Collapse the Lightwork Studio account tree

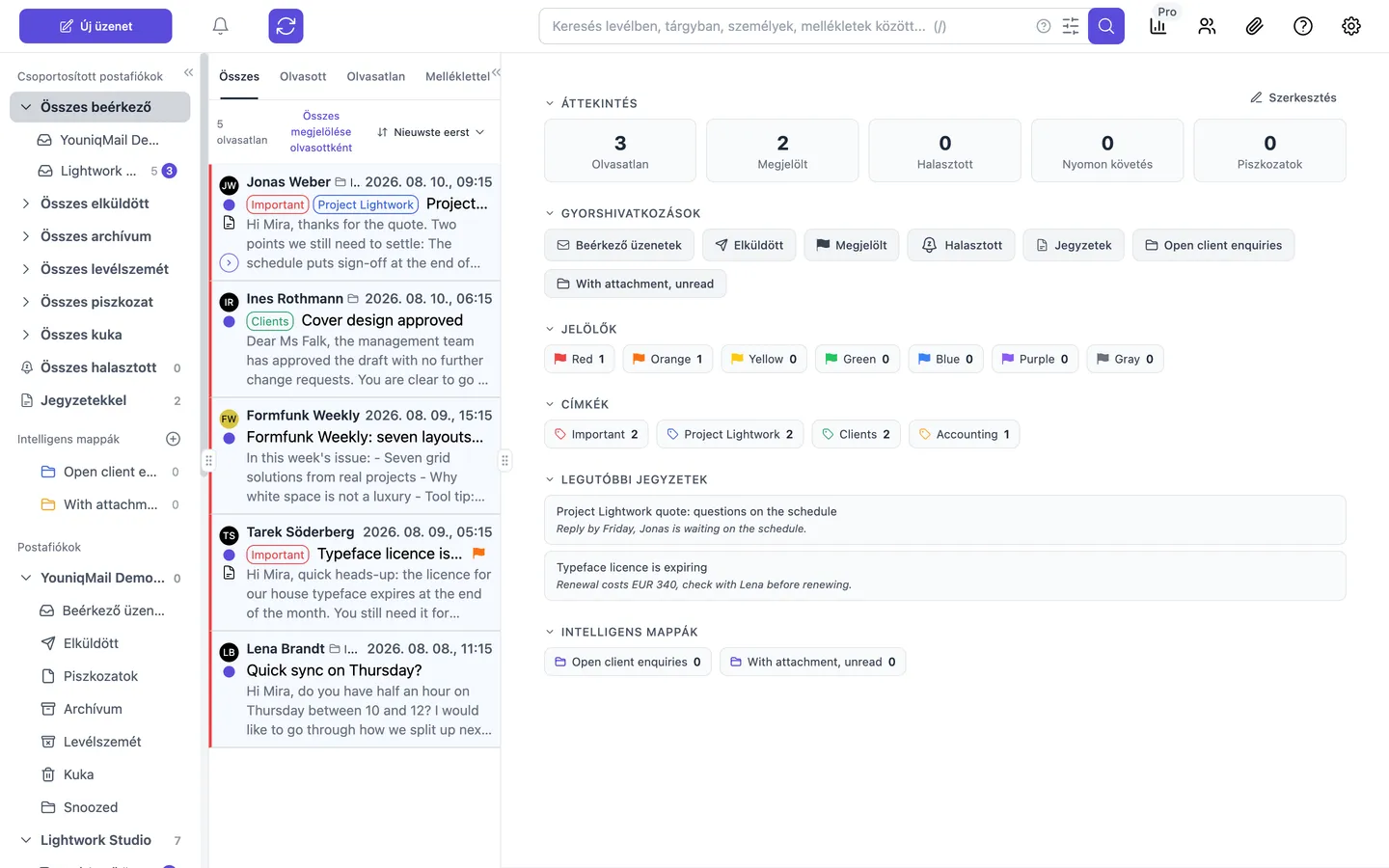[x=26, y=840]
